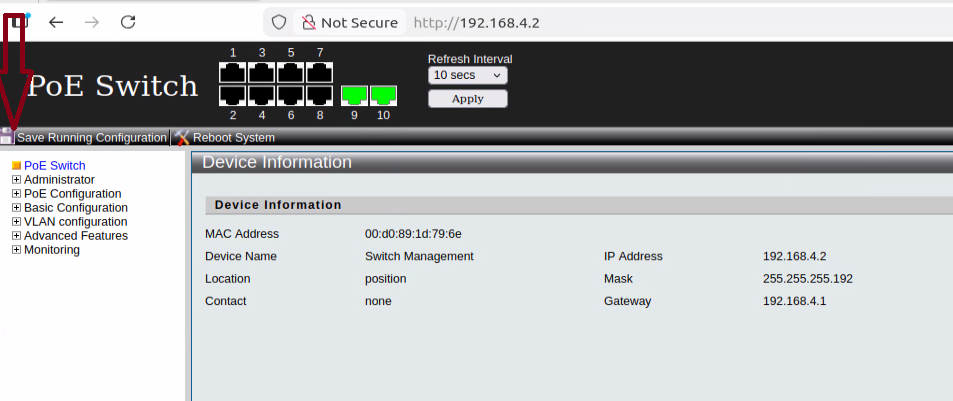The width and height of the screenshot is (953, 401).
Task: Click the green port 10 icon
Action: coord(383,95)
